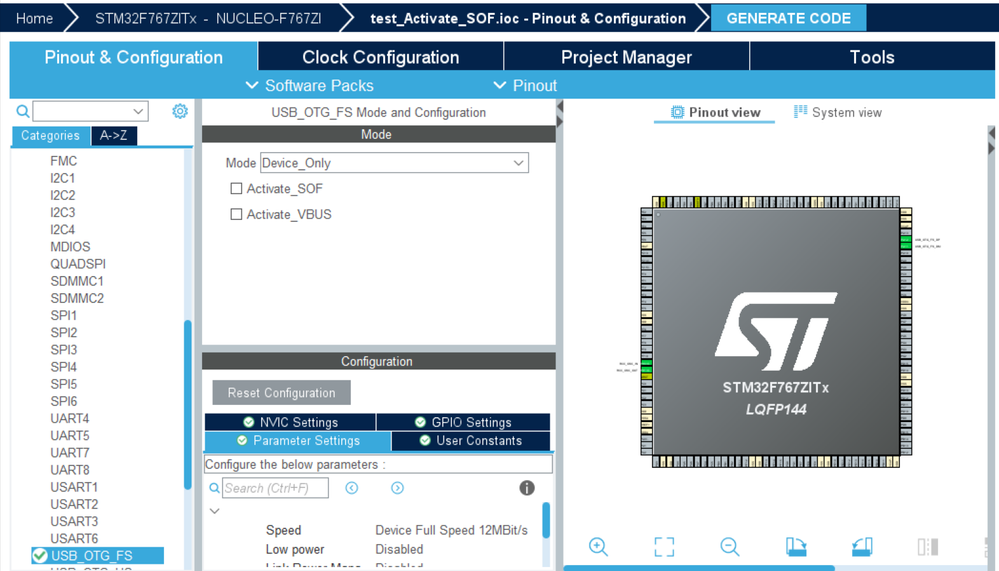Open the category search combo box dropdown
This screenshot has height=571, width=999.
138,111
